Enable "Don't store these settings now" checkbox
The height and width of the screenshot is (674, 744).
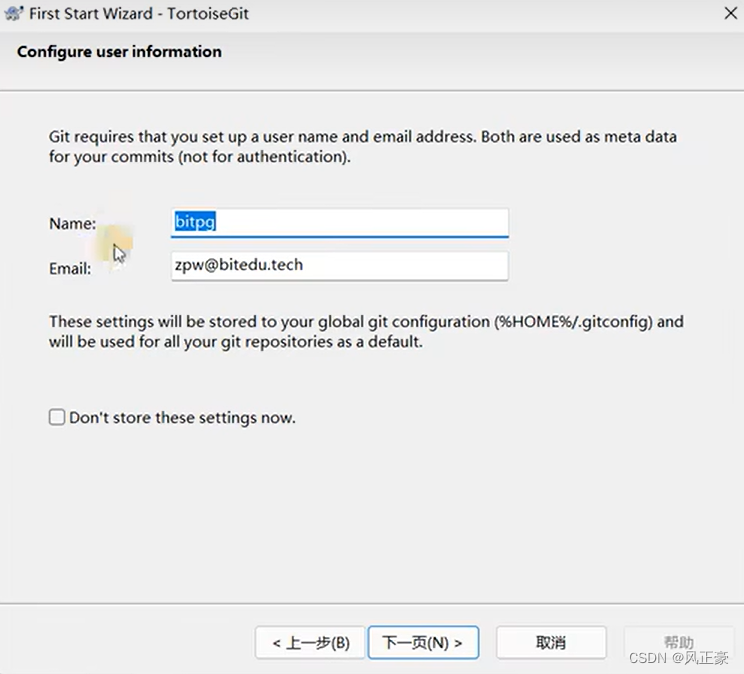(x=57, y=417)
